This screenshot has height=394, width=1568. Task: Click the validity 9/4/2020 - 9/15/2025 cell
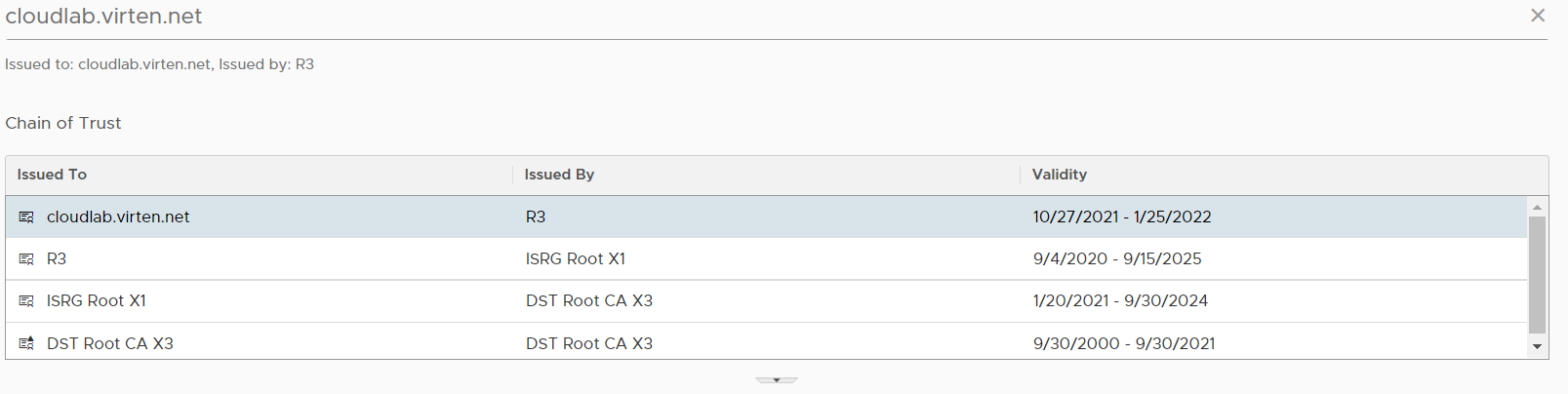[x=1117, y=258]
